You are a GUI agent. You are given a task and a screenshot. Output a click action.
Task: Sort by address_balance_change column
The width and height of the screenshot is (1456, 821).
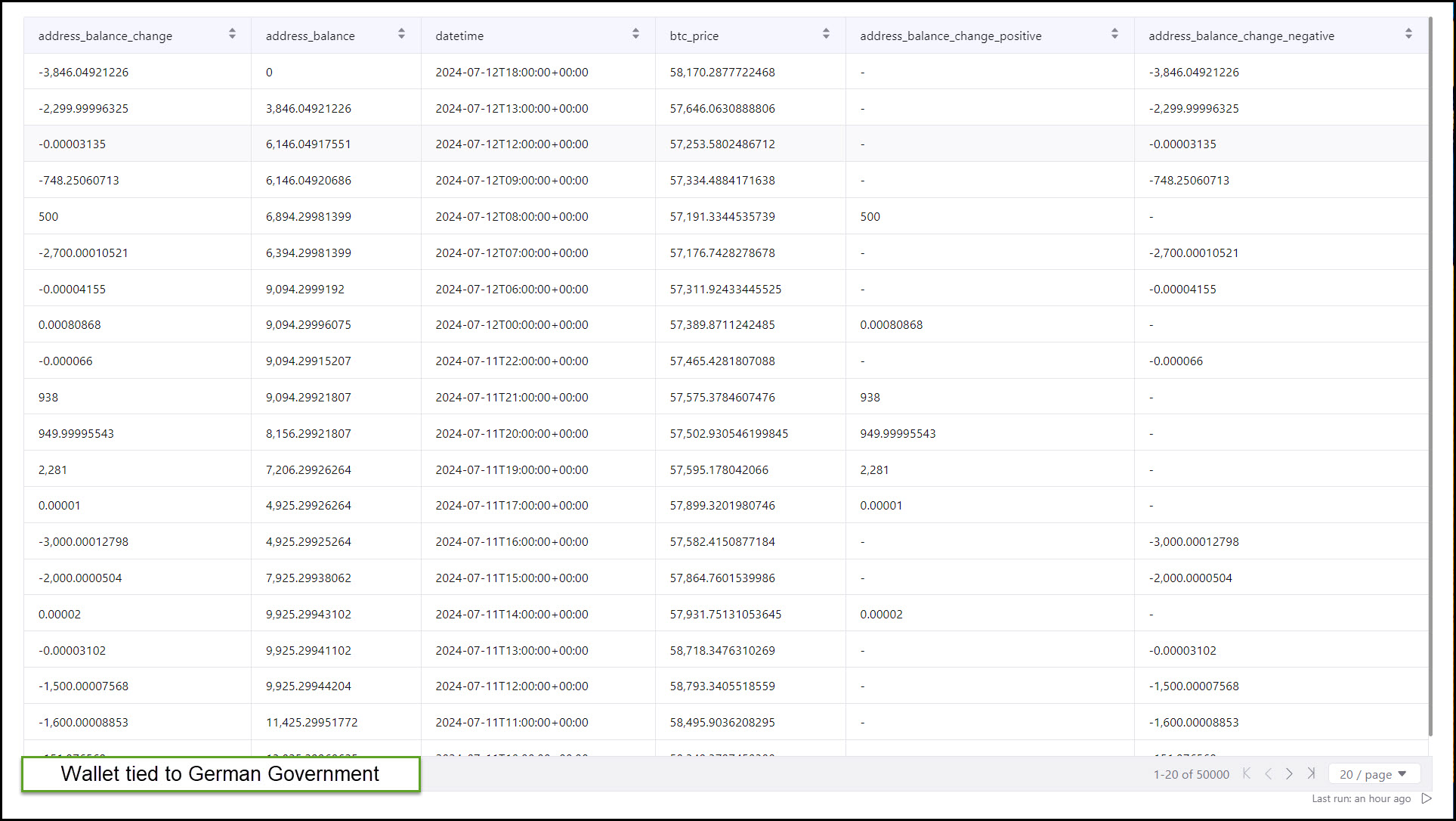click(x=232, y=34)
